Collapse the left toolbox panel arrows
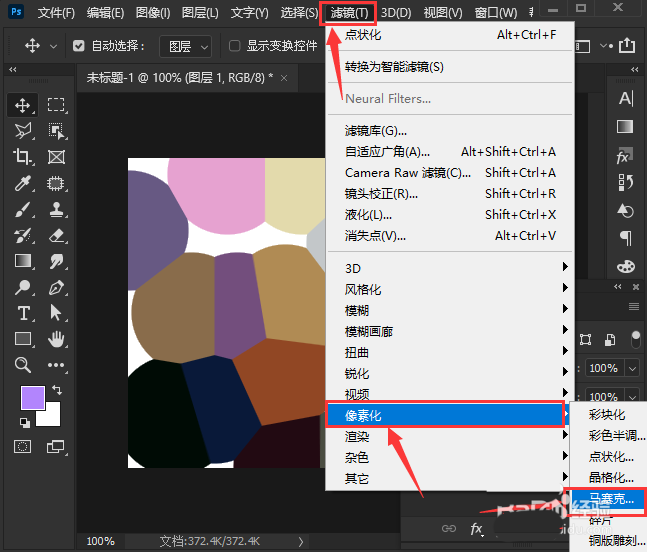647x552 pixels. (12, 70)
